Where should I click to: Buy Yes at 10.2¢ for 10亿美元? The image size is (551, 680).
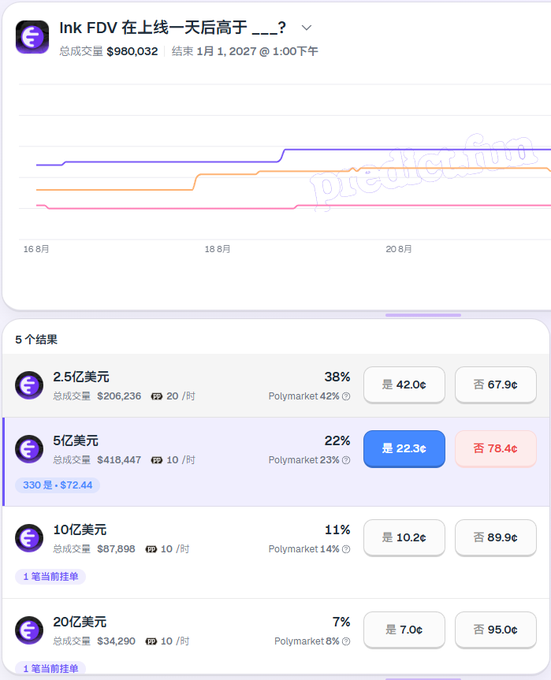tap(404, 538)
